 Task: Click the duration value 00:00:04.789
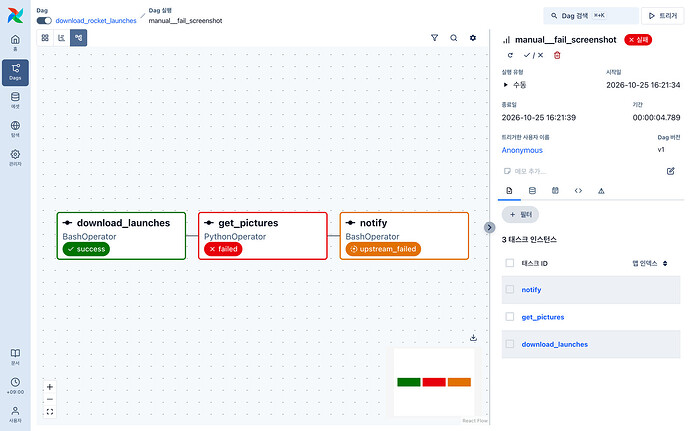656,118
